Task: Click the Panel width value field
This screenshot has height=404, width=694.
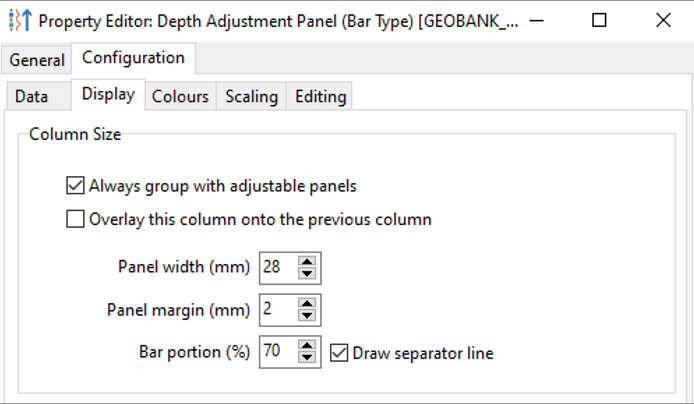Action: 278,267
